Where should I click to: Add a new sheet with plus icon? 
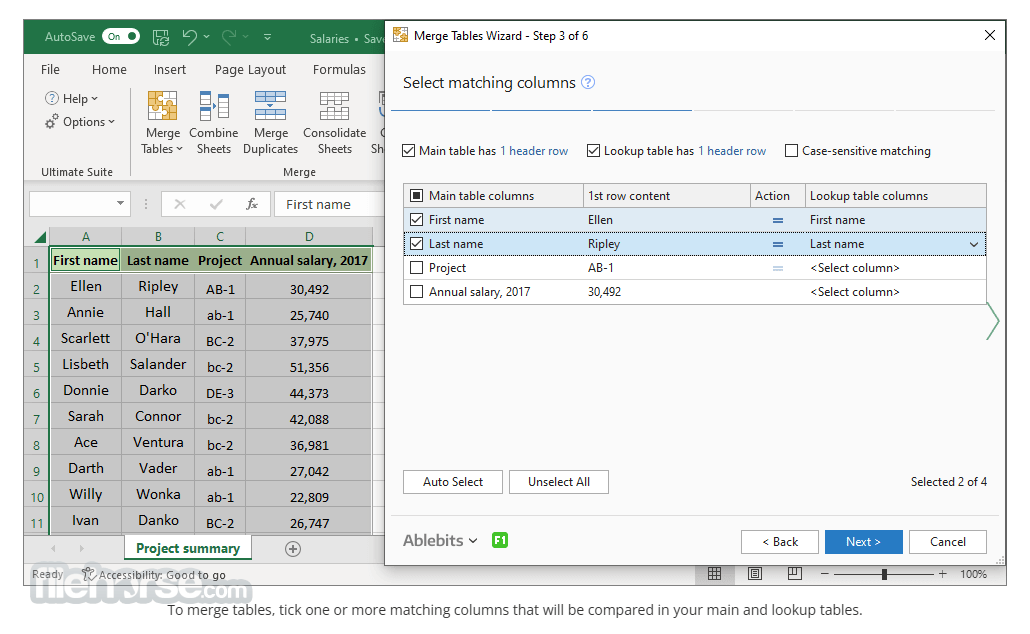[293, 549]
